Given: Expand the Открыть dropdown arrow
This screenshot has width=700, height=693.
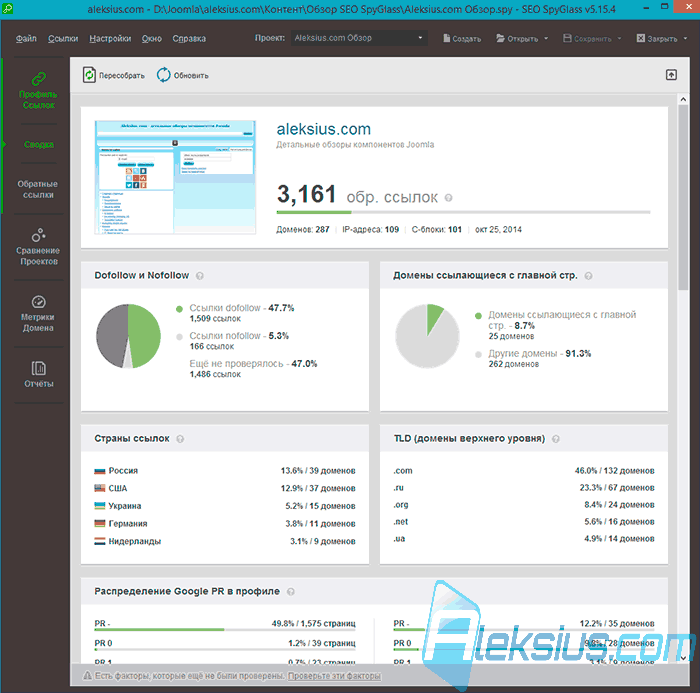Looking at the screenshot, I should [x=546, y=38].
